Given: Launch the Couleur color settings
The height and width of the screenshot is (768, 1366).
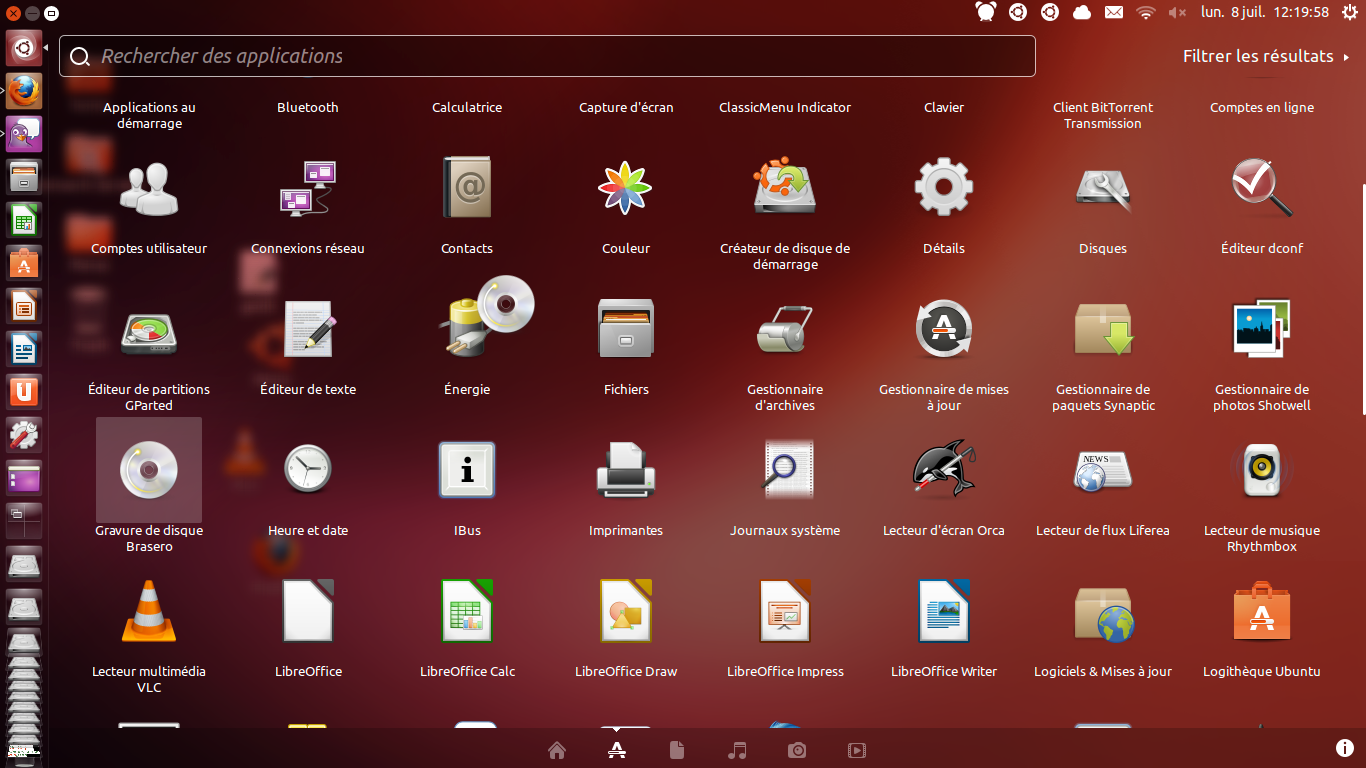Looking at the screenshot, I should click(626, 188).
